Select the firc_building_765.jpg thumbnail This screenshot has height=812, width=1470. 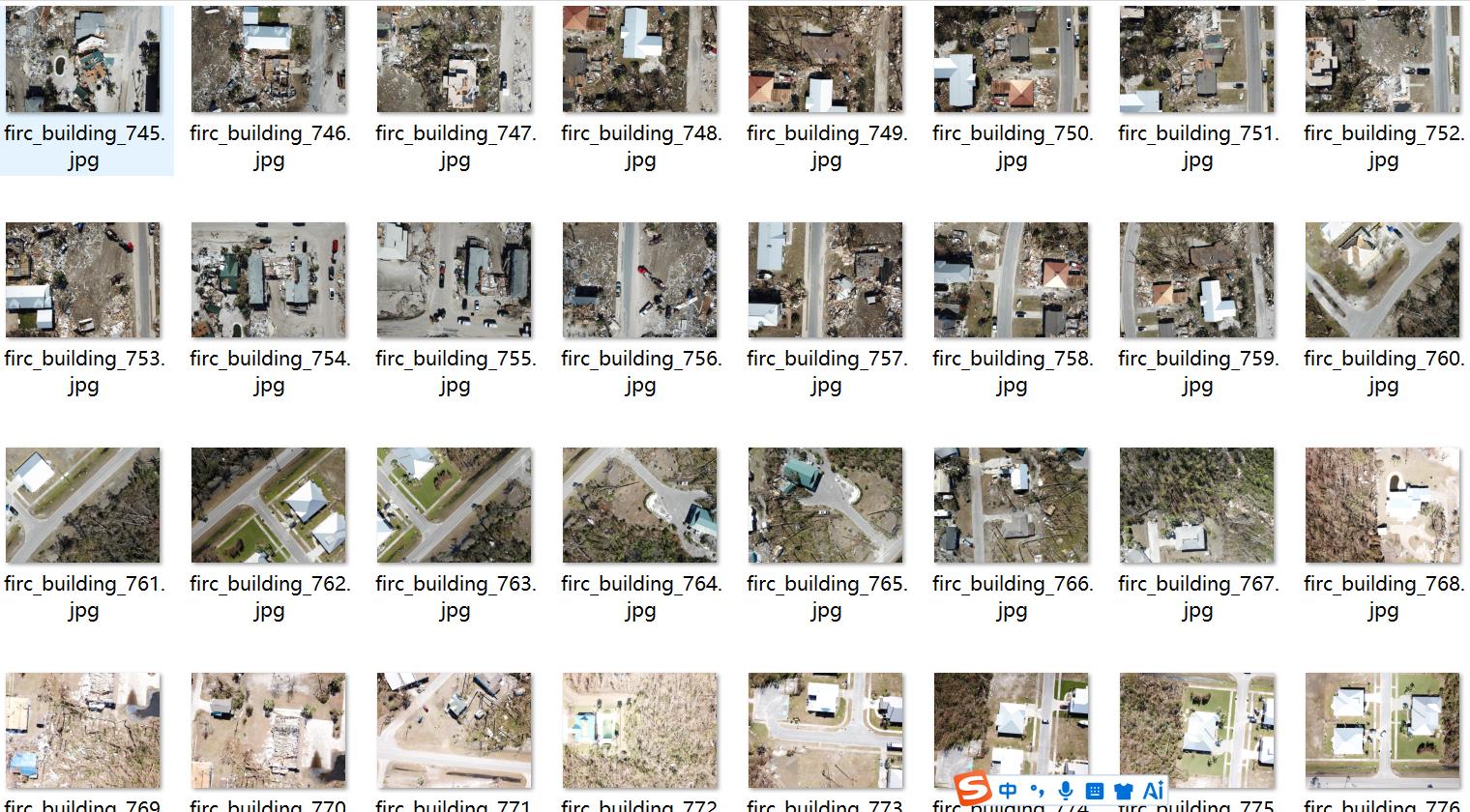[x=826, y=506]
